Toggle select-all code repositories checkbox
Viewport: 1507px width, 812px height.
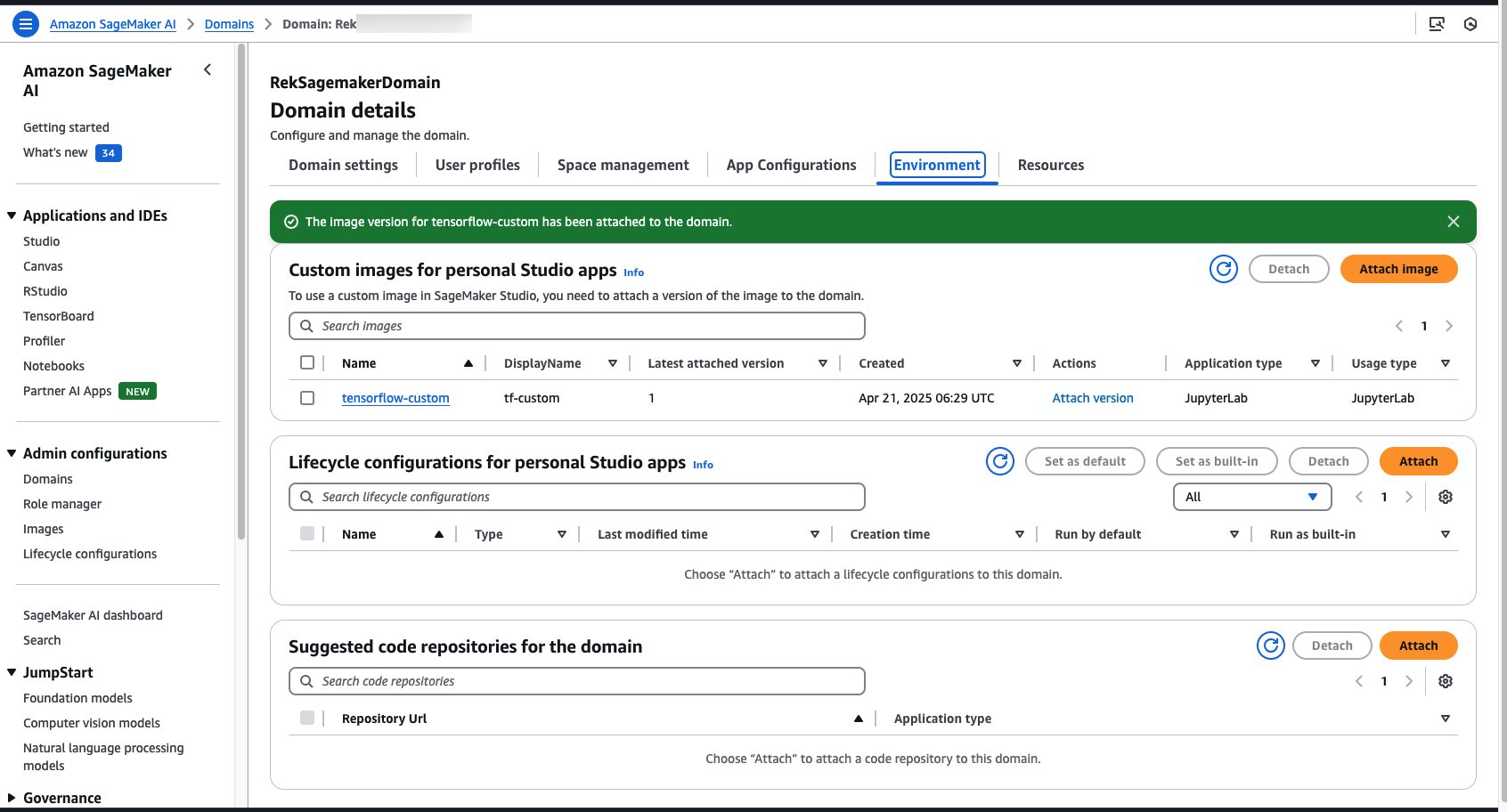pyautogui.click(x=307, y=718)
